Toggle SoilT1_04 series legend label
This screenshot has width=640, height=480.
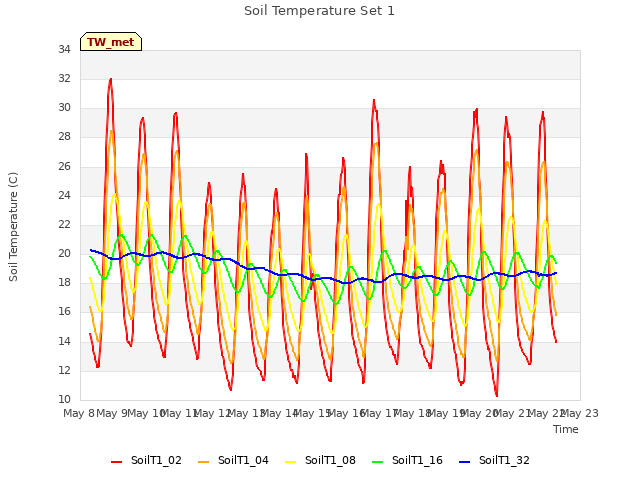coord(243,460)
